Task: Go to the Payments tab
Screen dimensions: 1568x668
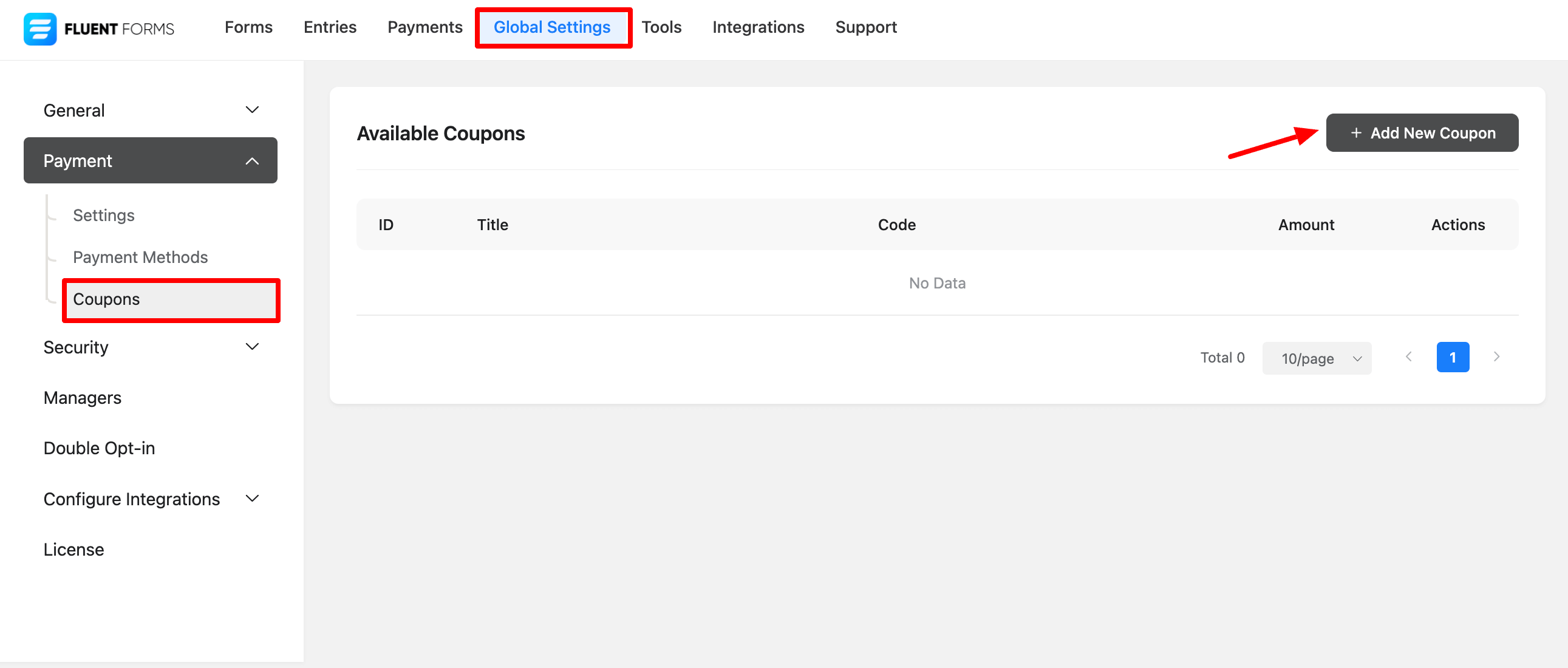Action: (x=425, y=27)
